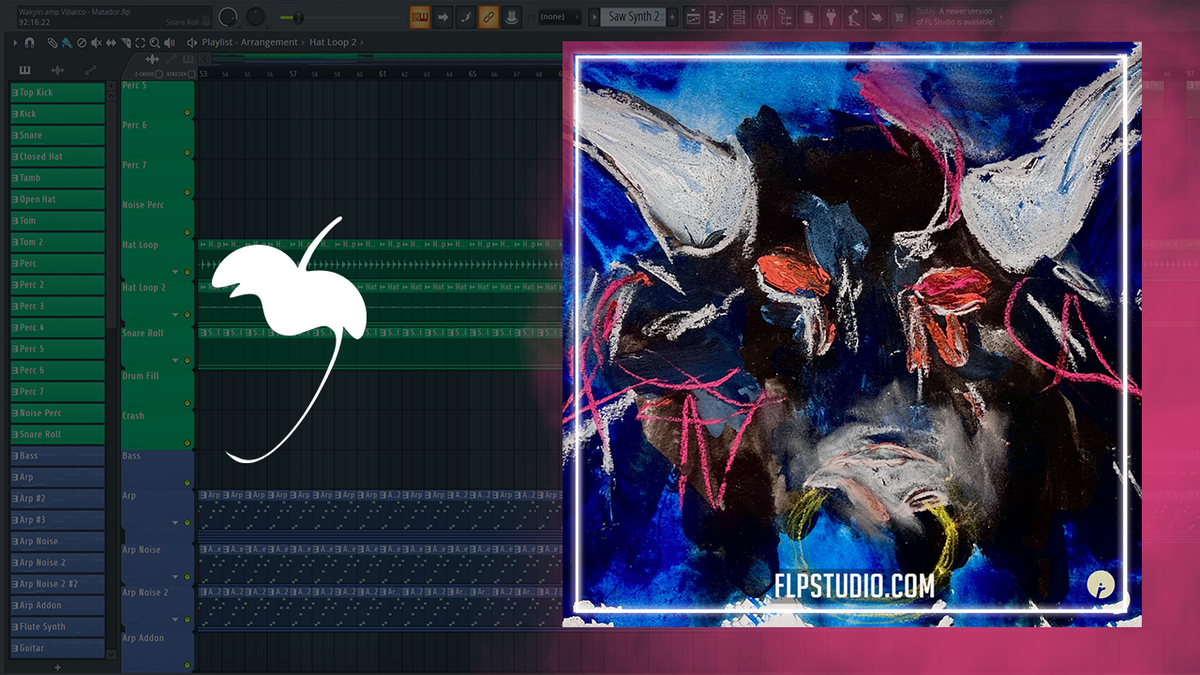Select the Zoom tool in the playlist toolbar

click(155, 44)
